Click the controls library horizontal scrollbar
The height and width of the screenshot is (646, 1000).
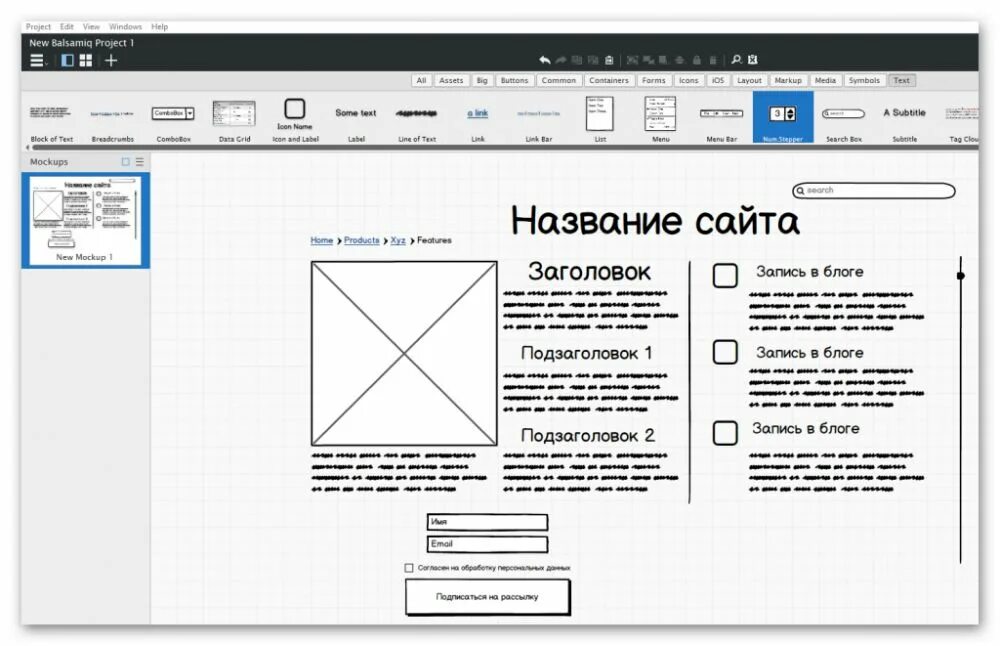coord(504,147)
